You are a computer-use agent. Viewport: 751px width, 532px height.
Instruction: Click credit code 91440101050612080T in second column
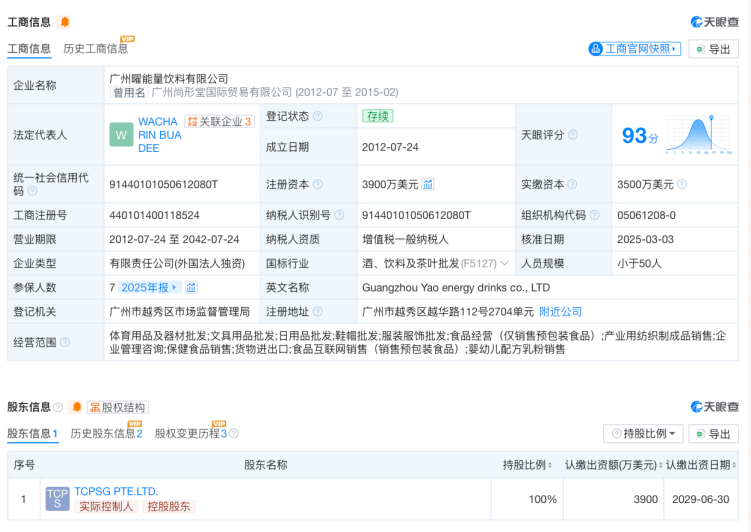tap(163, 184)
